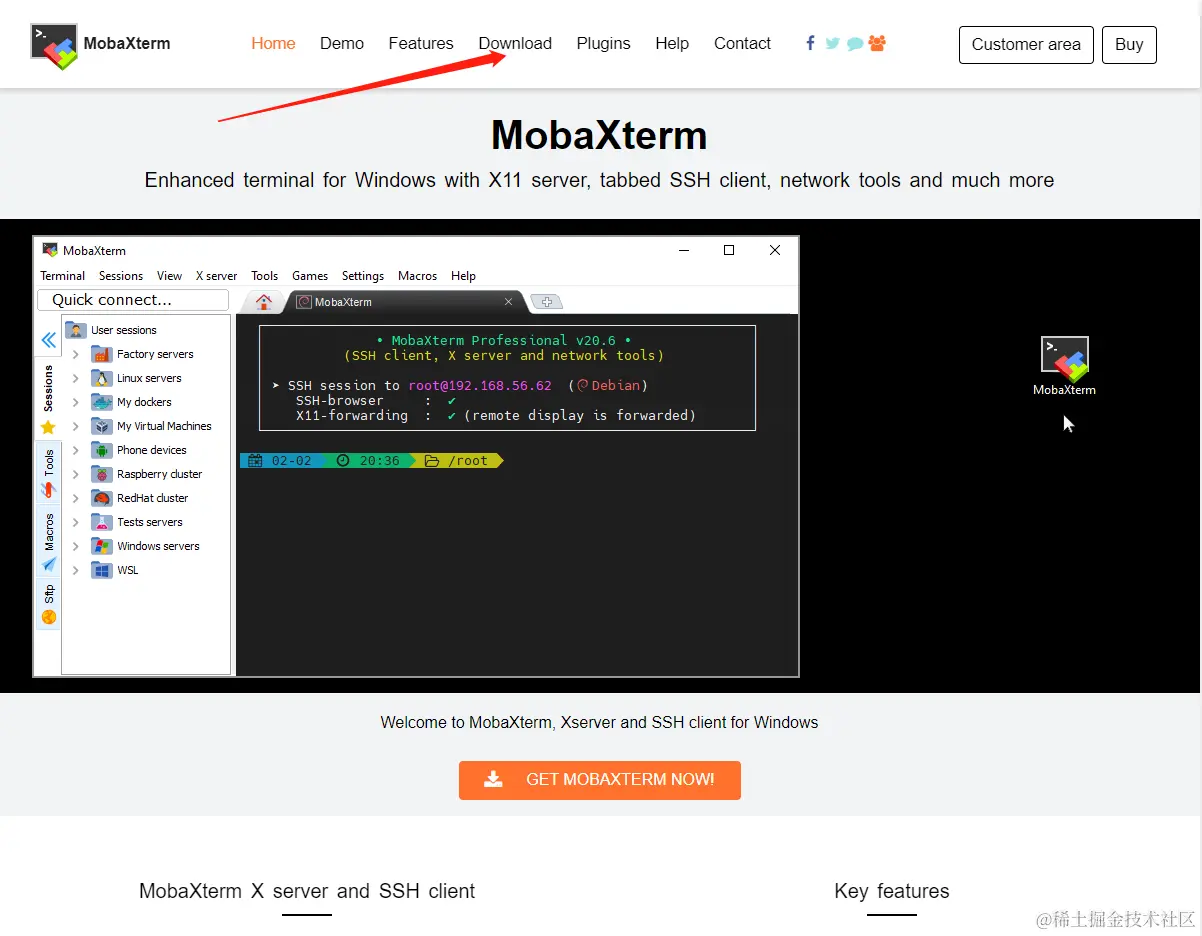
Task: Expand the My Virtual Machines node
Action: (75, 426)
